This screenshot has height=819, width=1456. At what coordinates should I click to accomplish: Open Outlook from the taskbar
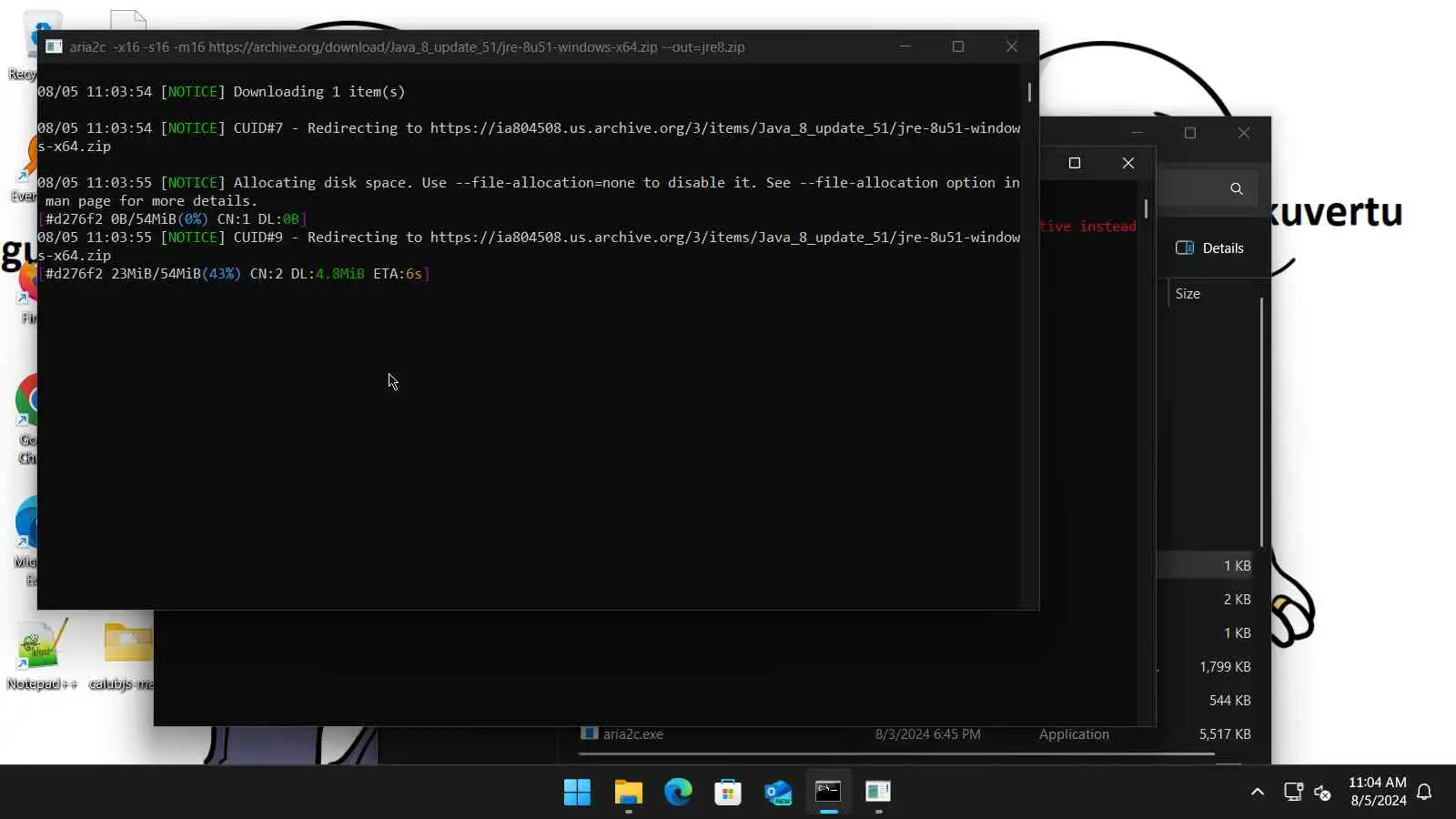point(778,792)
